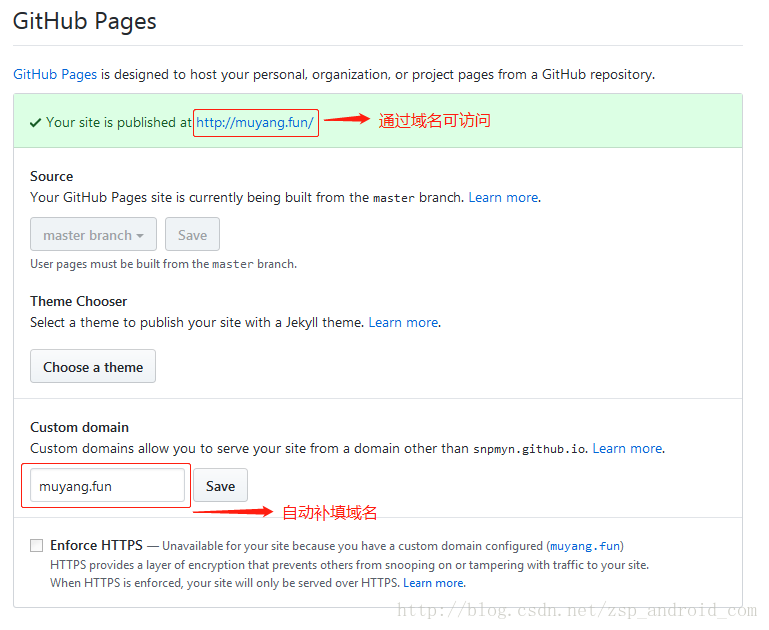The image size is (769, 630).
Task: Click the snpmyn.github.io domain text
Action: [x=529, y=449]
